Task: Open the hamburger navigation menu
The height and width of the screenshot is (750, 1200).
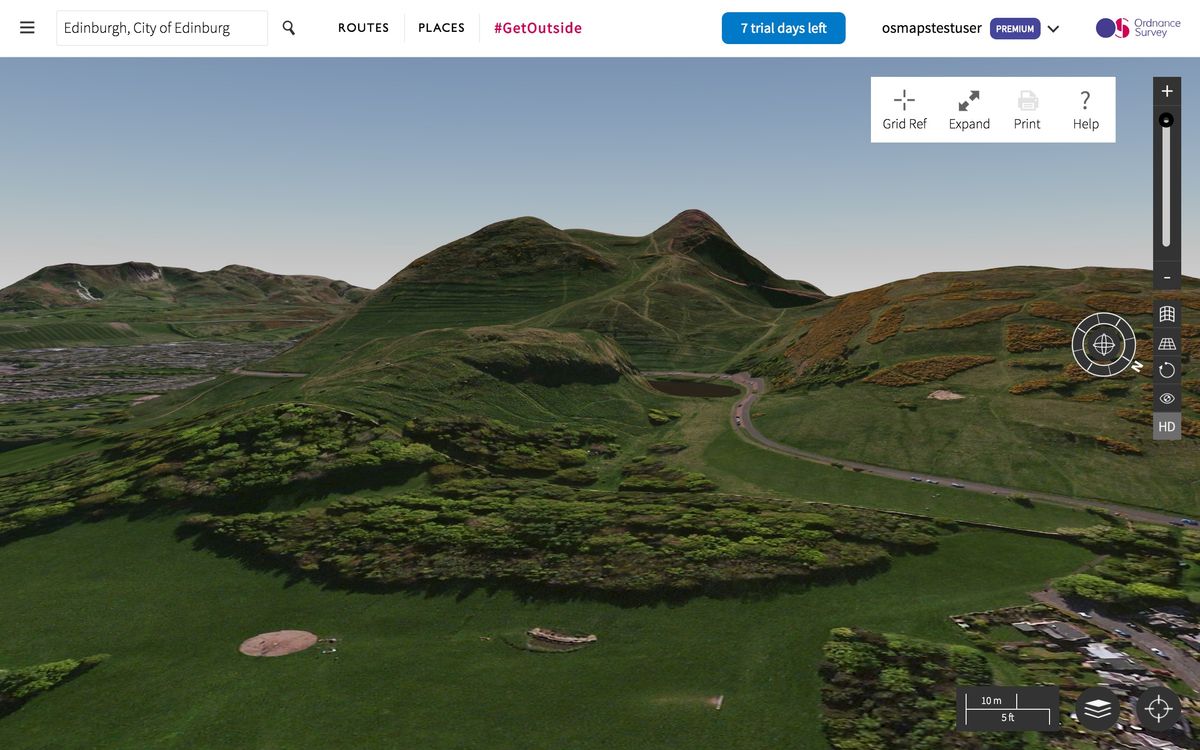Action: pos(27,27)
